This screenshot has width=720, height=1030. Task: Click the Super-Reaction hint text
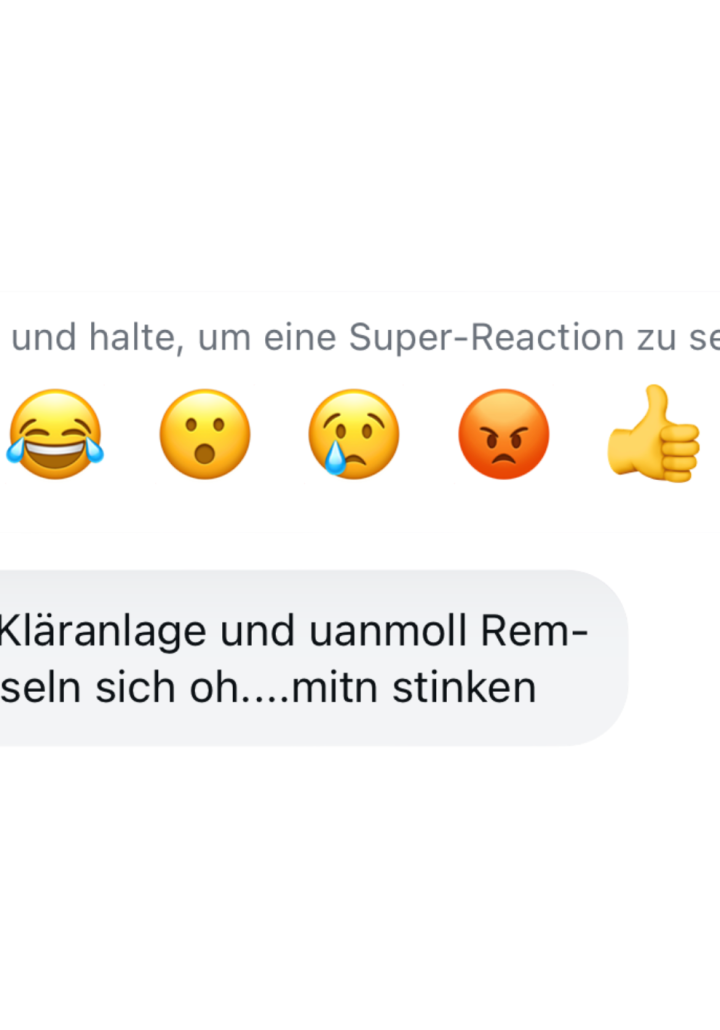click(366, 338)
